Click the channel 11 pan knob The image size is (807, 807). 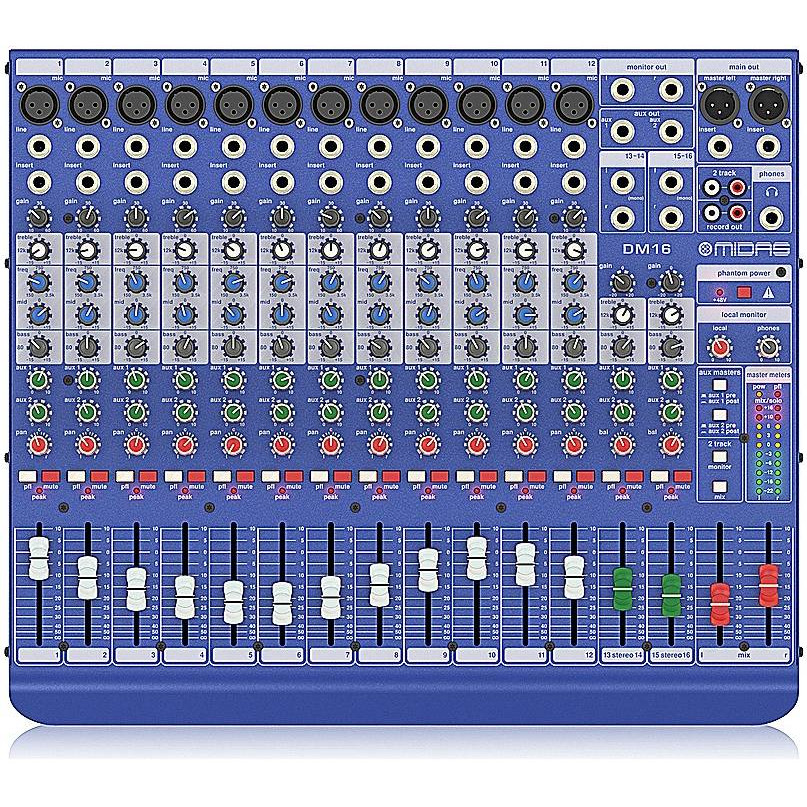(525, 445)
